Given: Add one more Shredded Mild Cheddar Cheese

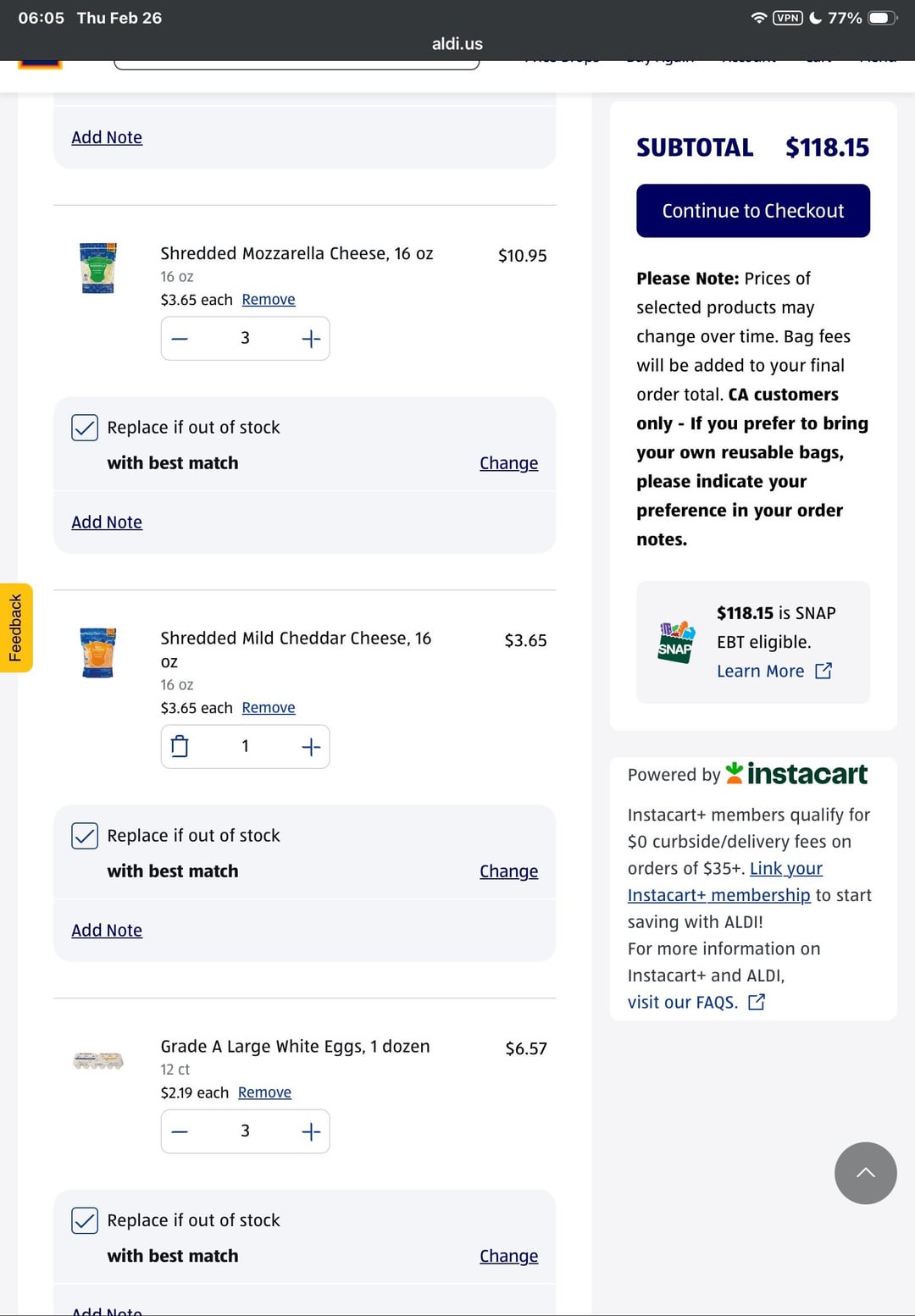Looking at the screenshot, I should tap(311, 747).
